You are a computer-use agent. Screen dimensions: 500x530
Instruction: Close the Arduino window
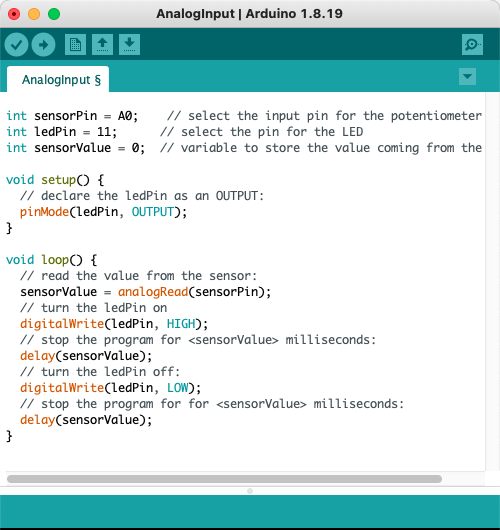click(x=14, y=14)
